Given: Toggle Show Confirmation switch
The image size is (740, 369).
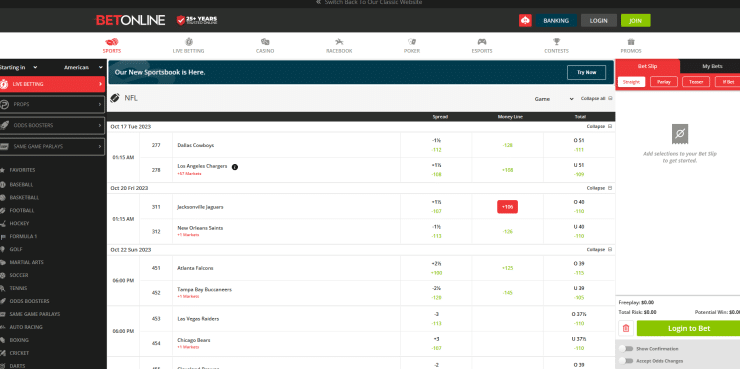Looking at the screenshot, I should 626,349.
